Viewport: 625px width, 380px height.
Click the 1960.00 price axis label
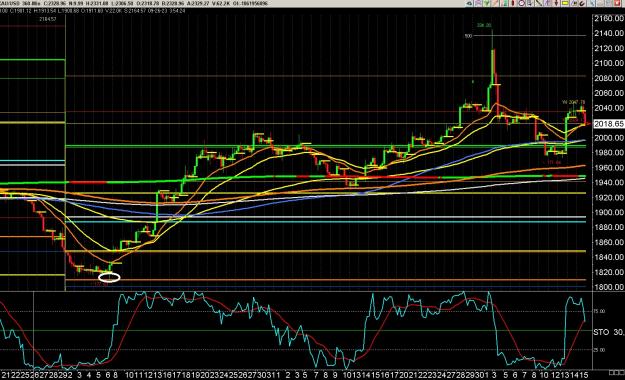[609, 168]
